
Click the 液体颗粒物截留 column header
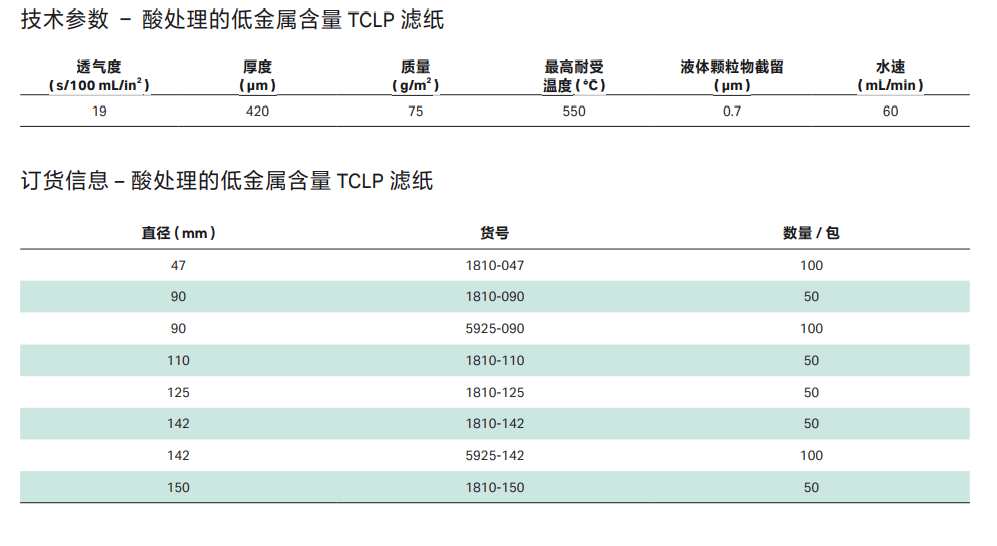(732, 67)
